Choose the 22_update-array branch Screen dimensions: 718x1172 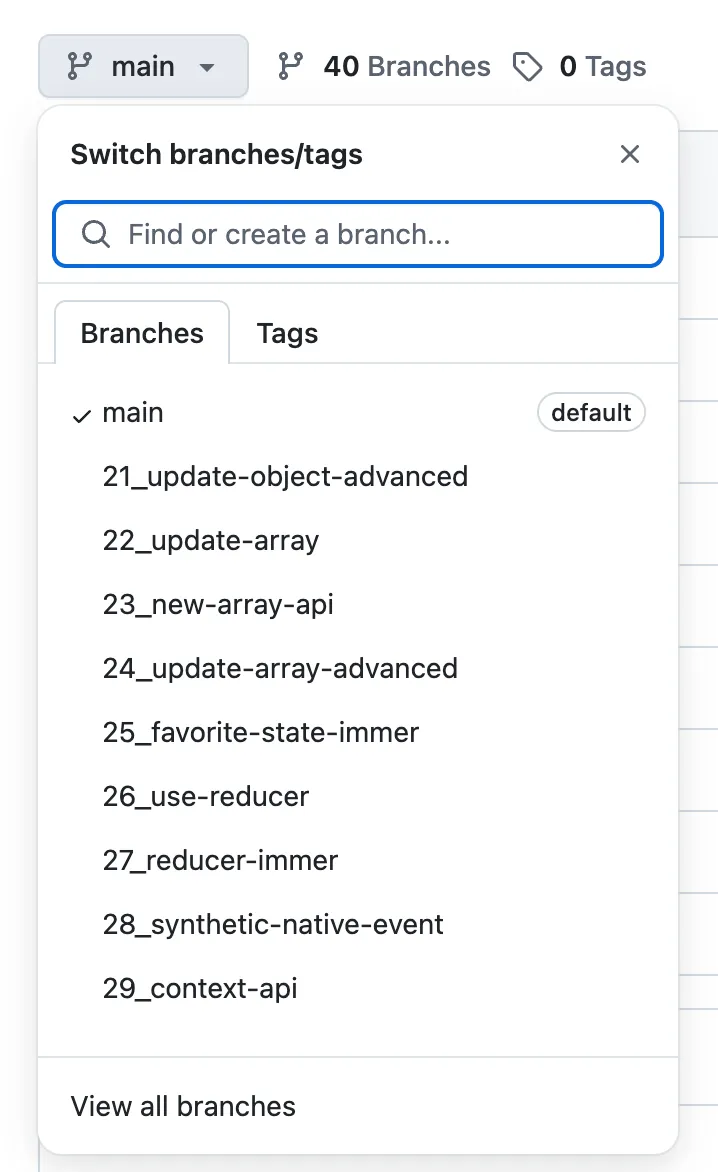click(358, 540)
